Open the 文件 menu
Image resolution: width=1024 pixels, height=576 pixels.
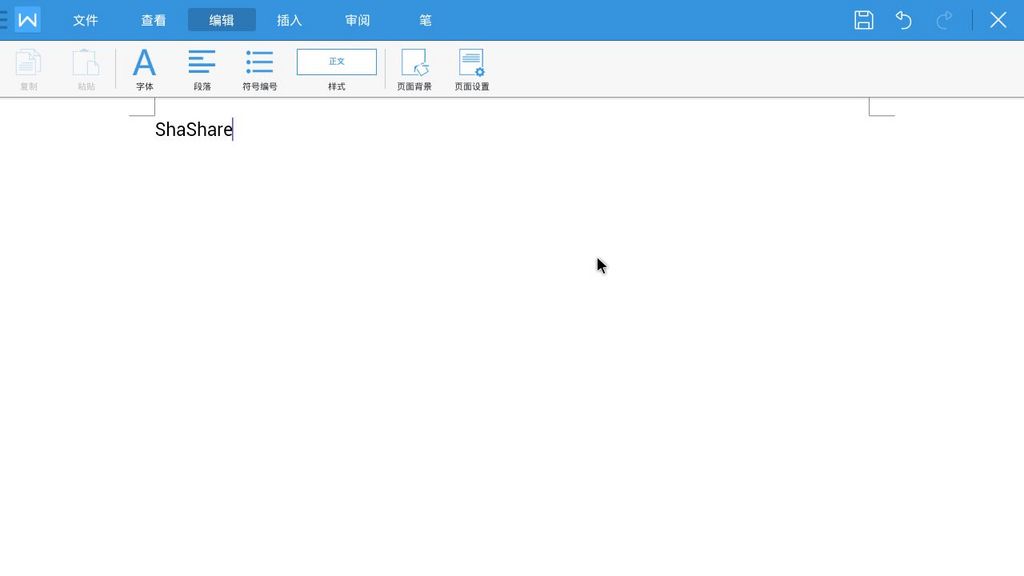point(86,20)
